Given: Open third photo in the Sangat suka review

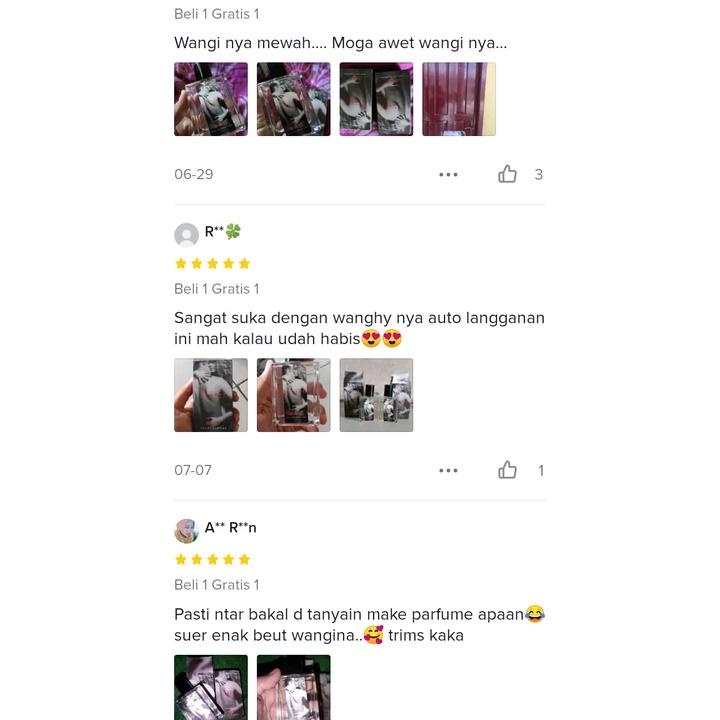Looking at the screenshot, I should point(376,395).
